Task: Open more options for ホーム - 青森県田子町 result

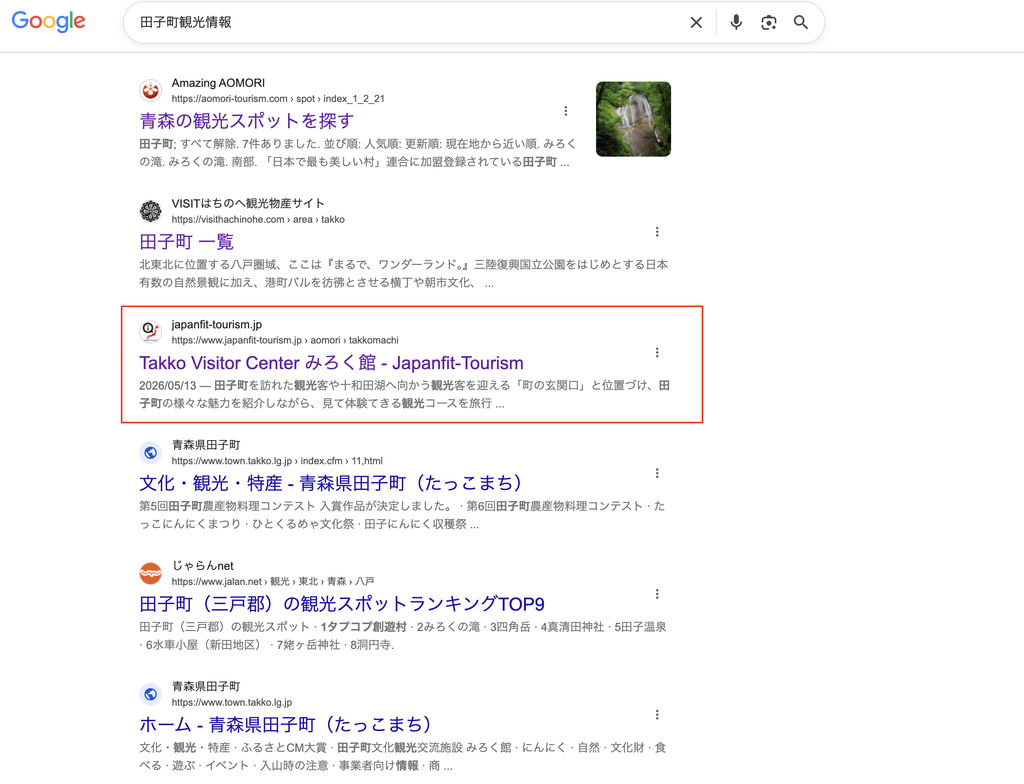Action: coord(657,715)
